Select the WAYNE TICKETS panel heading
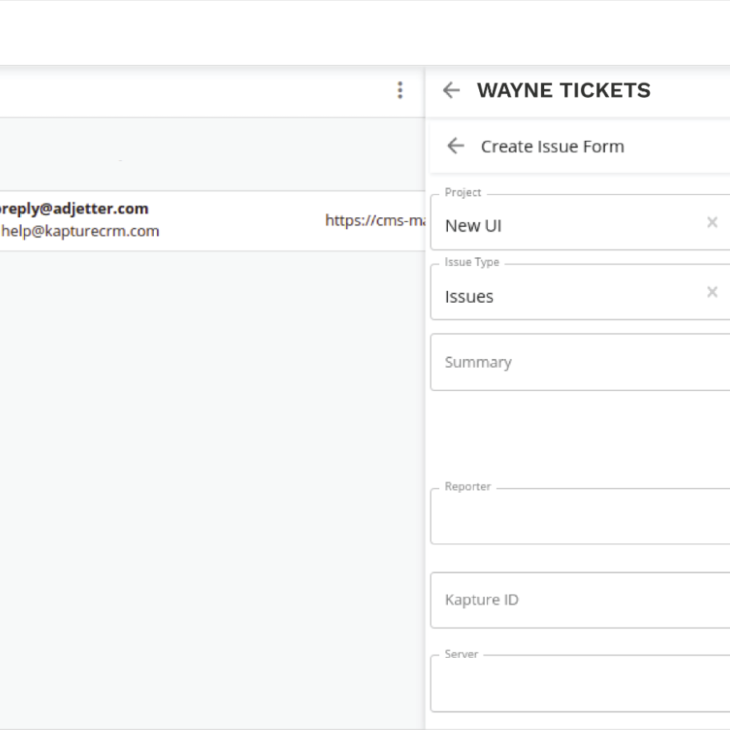The image size is (730, 730). point(564,90)
